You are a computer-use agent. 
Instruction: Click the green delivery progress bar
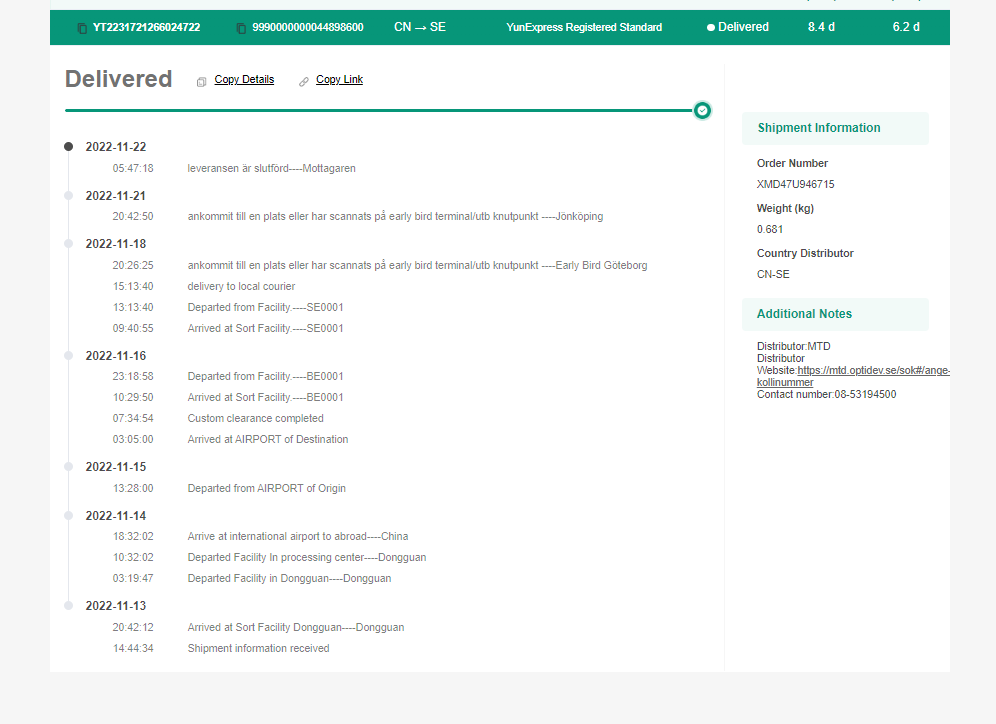click(380, 110)
